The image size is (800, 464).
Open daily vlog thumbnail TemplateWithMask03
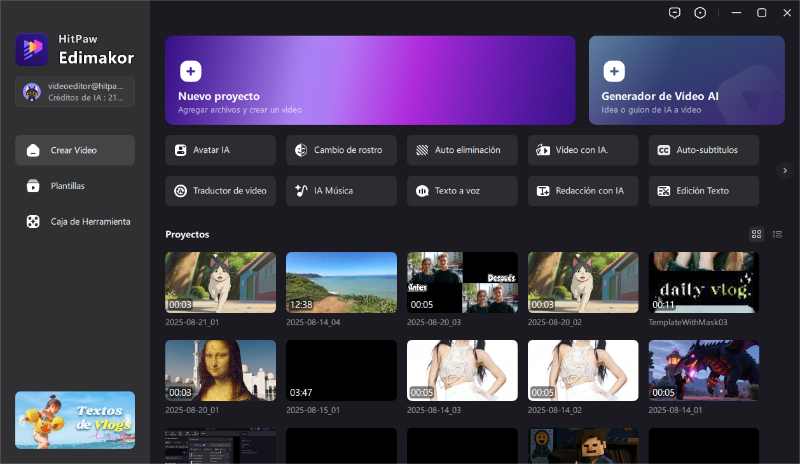(704, 282)
